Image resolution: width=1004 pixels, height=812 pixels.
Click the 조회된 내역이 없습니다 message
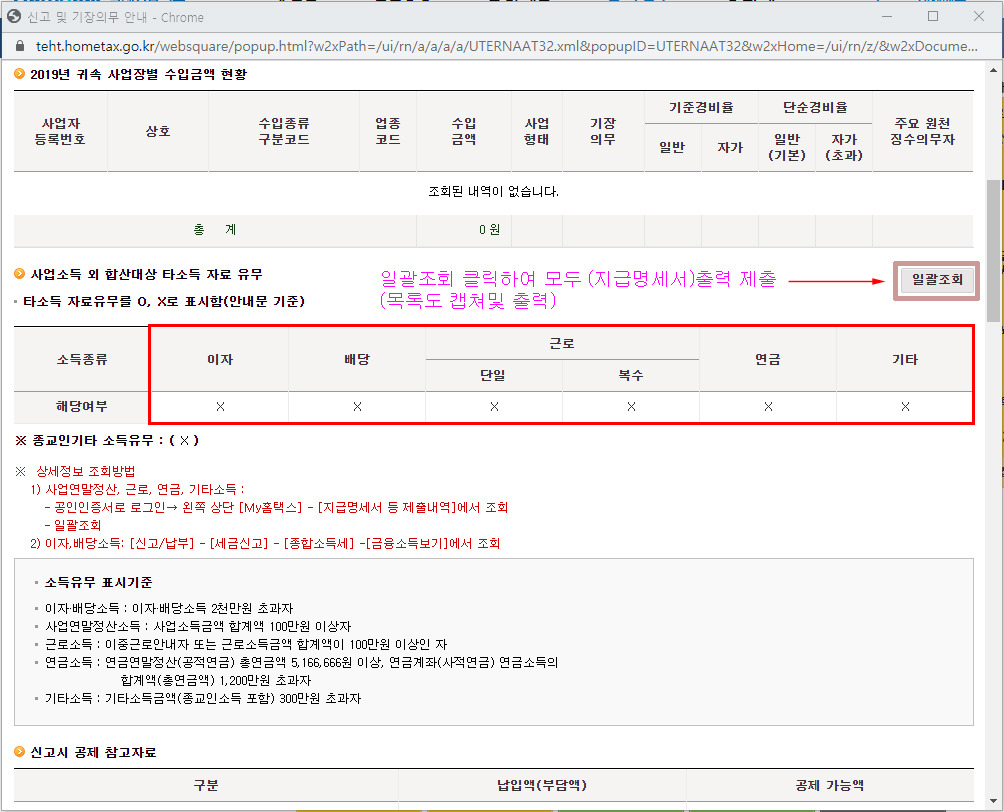pos(493,191)
